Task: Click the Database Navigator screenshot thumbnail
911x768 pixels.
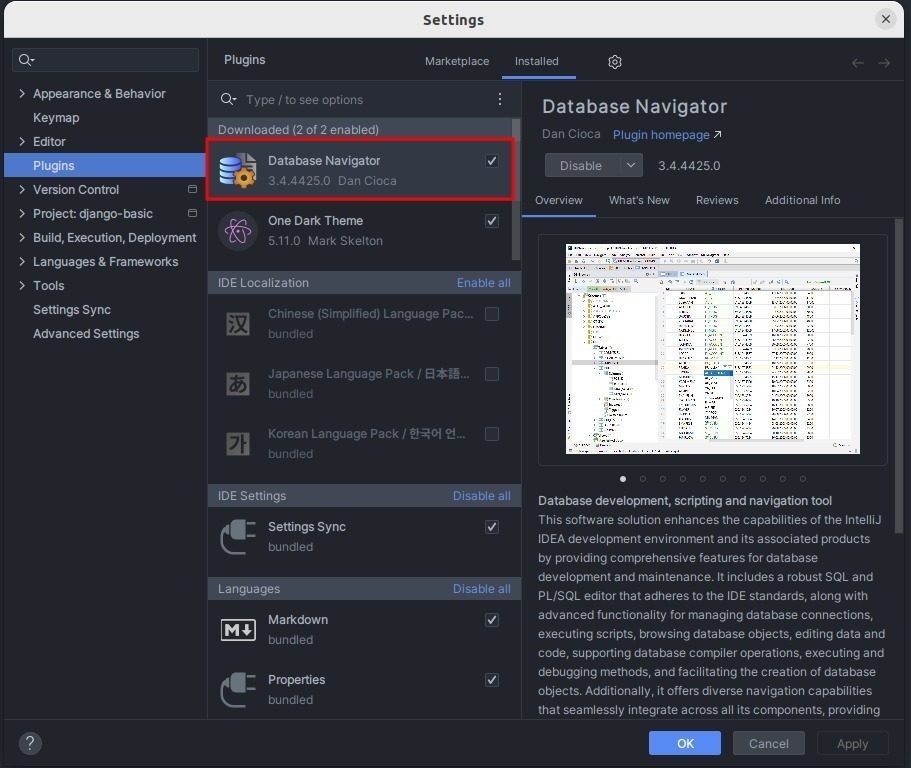Action: [712, 349]
